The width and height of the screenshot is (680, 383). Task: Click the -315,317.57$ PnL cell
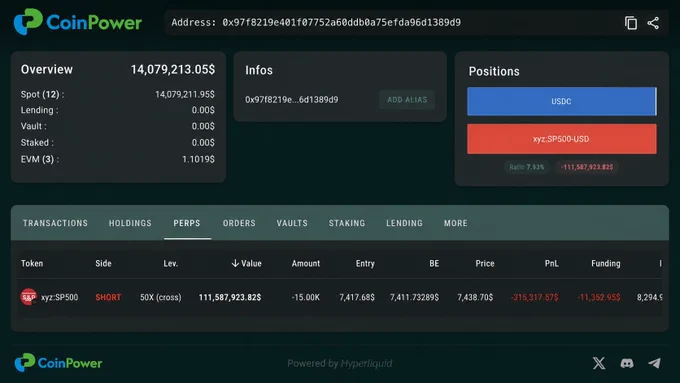(x=534, y=297)
